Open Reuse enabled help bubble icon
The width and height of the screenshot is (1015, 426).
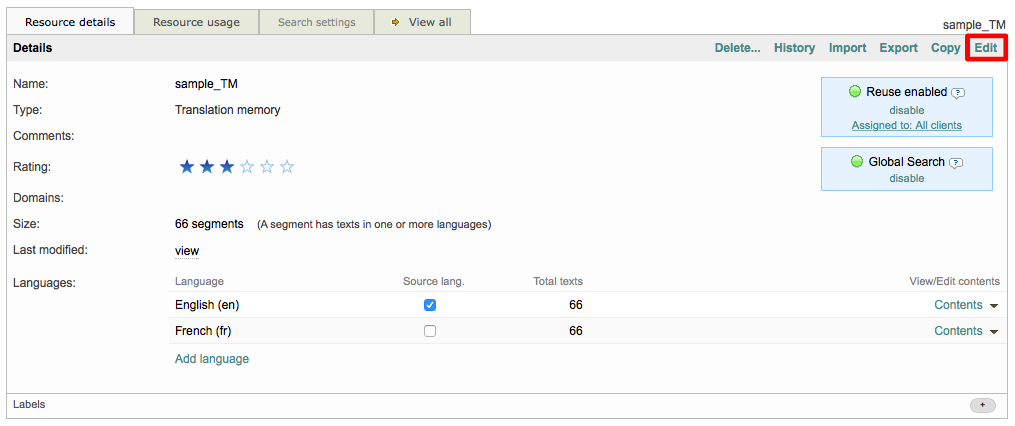coord(958,93)
